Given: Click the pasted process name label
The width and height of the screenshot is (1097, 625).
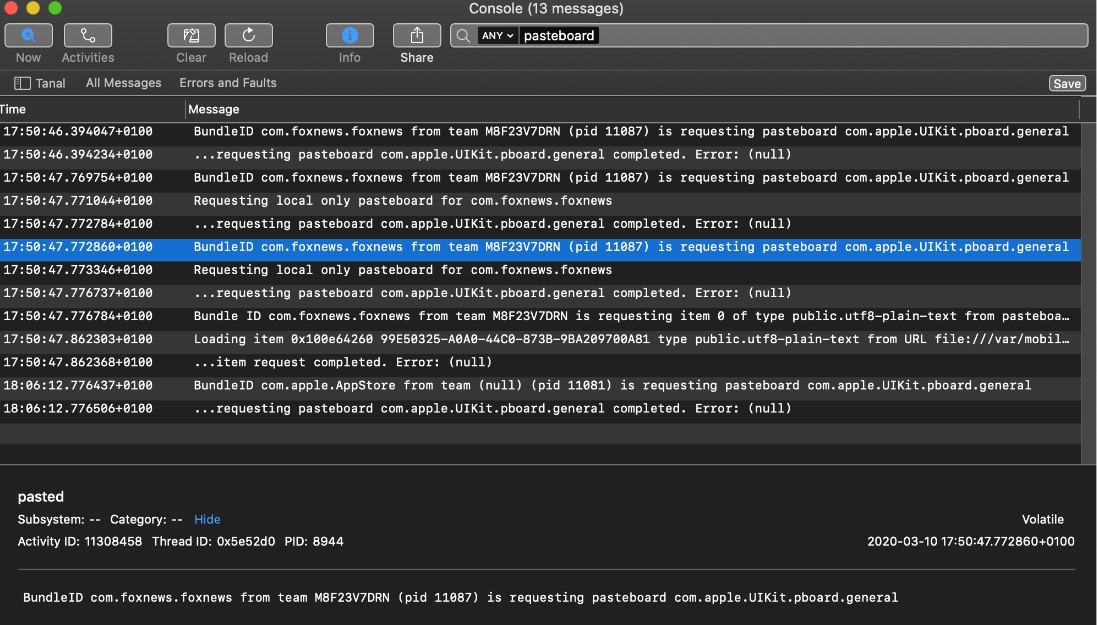Looking at the screenshot, I should click(x=41, y=497).
